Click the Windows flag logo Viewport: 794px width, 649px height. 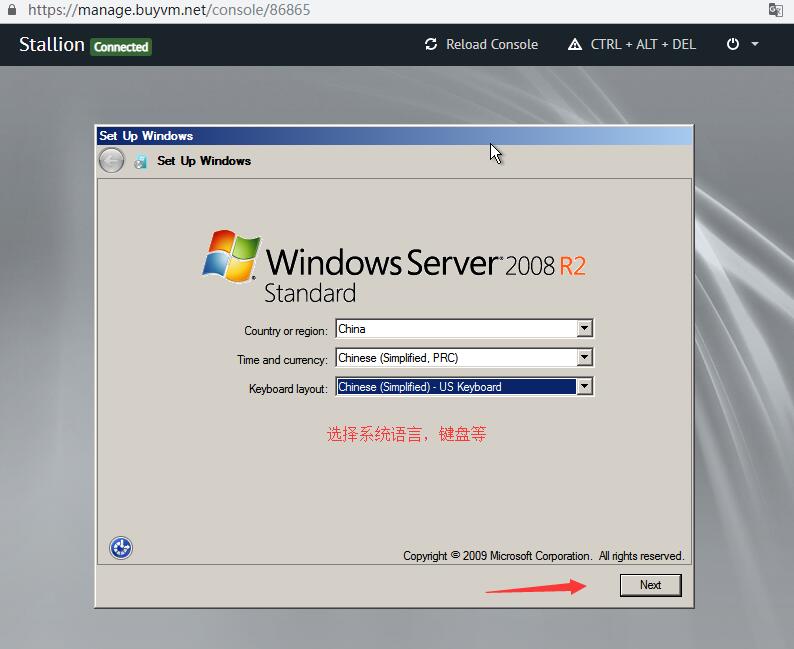[x=231, y=256]
